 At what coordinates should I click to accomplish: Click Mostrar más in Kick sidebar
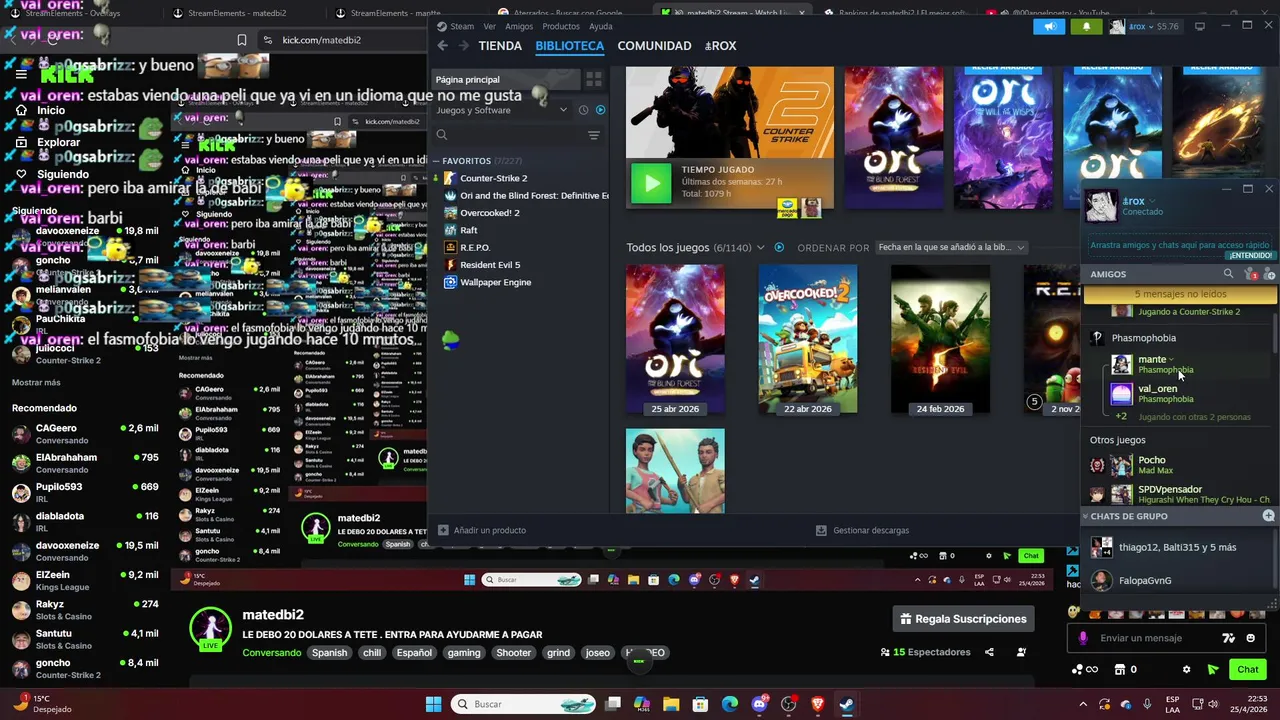click(x=36, y=382)
